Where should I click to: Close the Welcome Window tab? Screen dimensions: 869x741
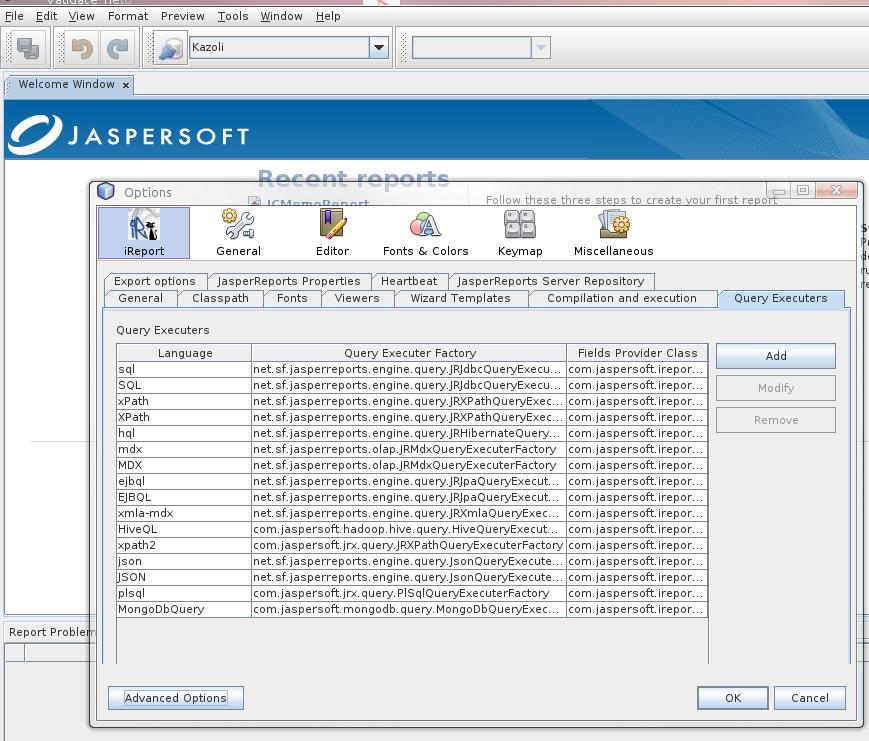(x=126, y=85)
